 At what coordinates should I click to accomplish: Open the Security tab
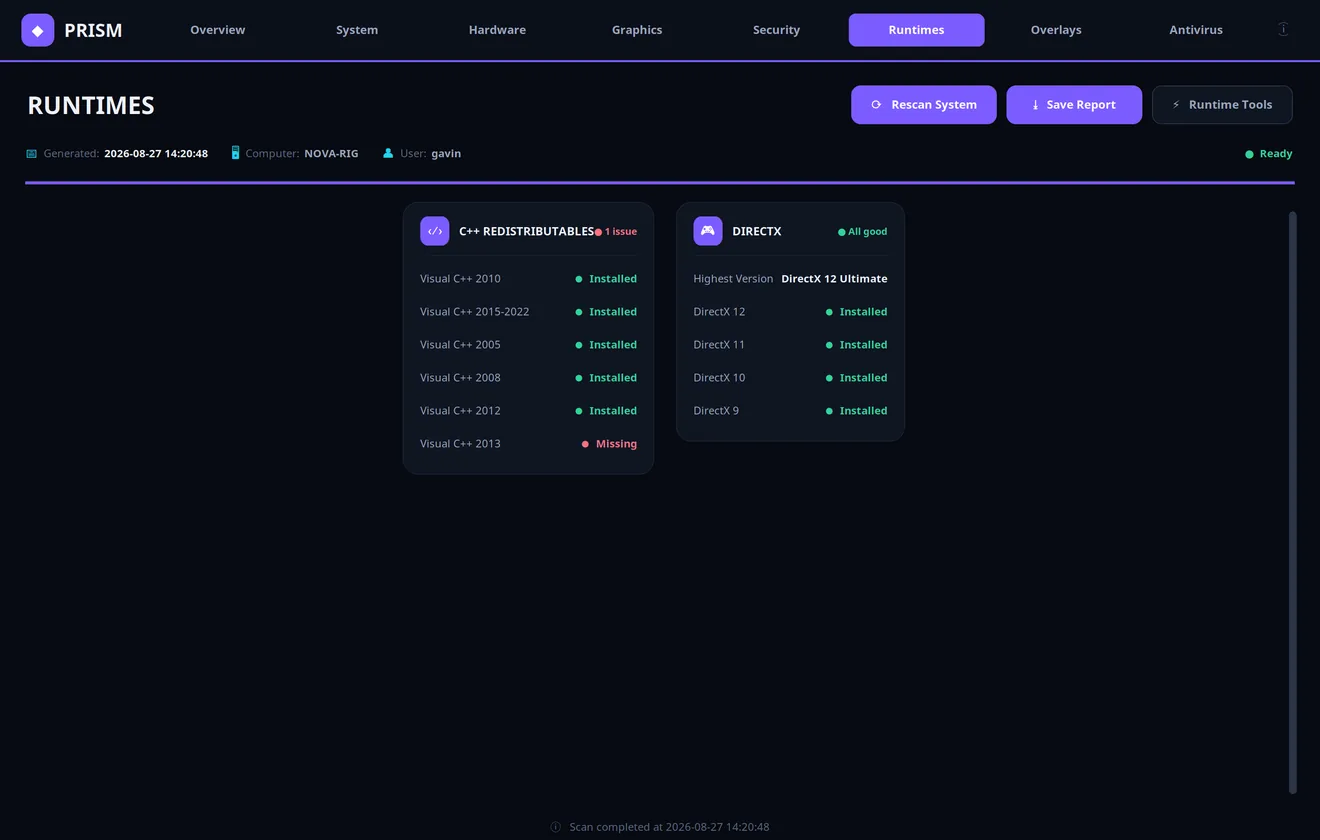776,30
